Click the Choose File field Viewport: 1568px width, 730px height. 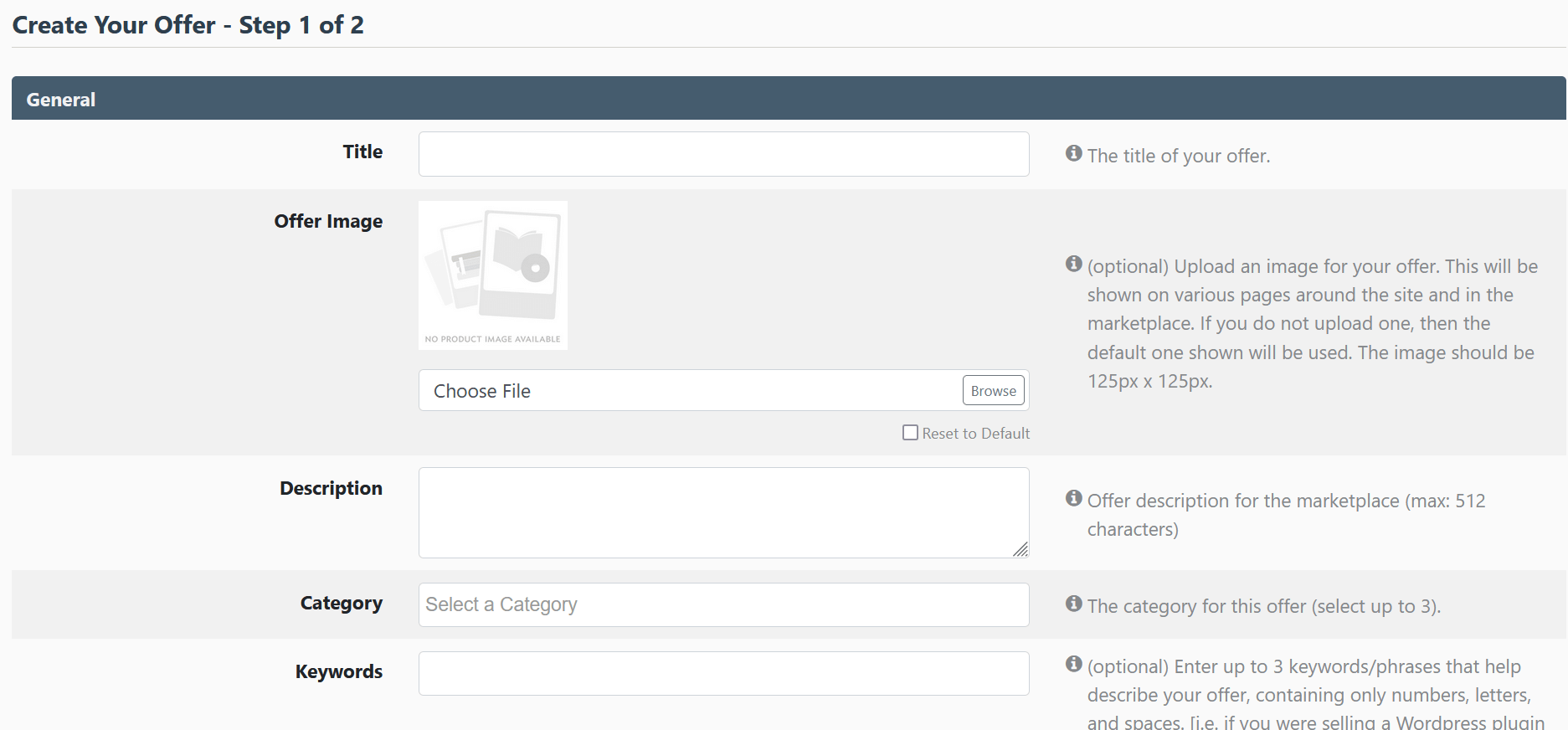pyautogui.click(x=688, y=391)
